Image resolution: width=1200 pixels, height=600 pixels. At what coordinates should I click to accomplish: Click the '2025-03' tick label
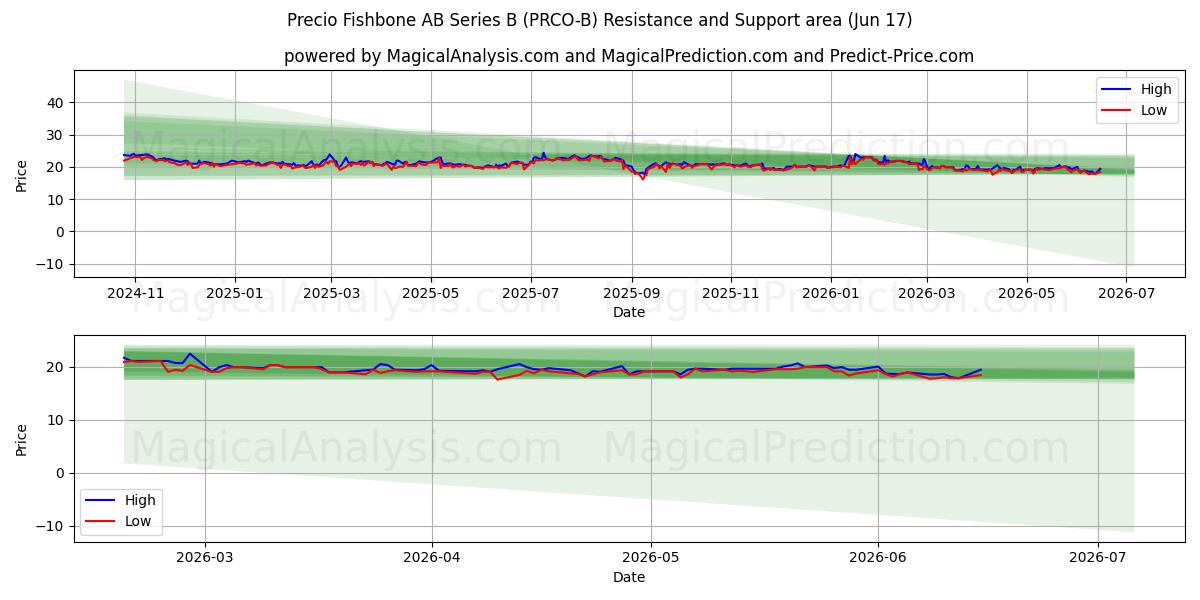(x=330, y=293)
